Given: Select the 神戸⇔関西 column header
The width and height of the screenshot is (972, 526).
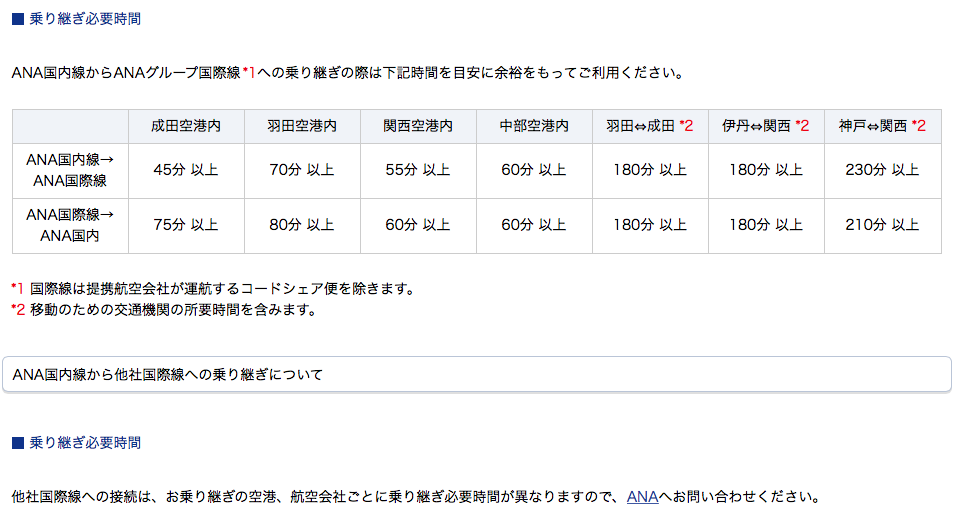Looking at the screenshot, I should point(882,126).
